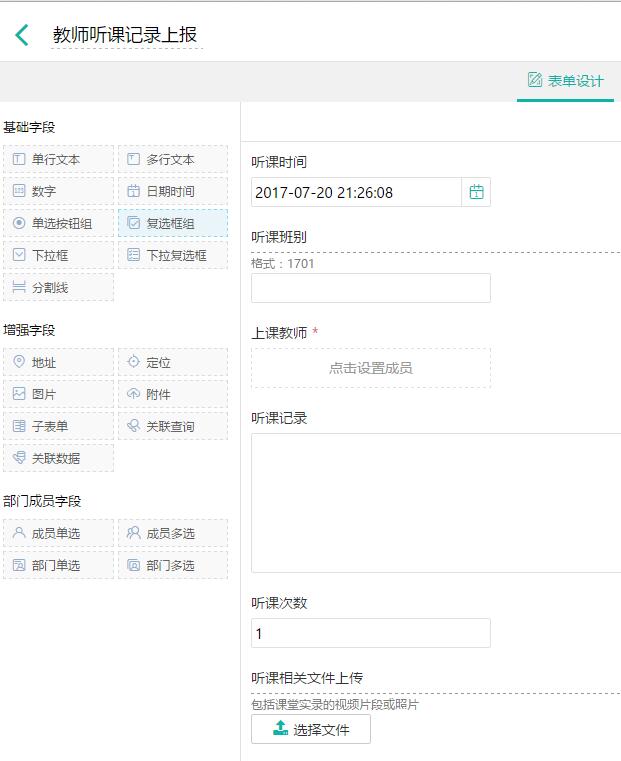Click the 听课时间 date input
Image resolution: width=621 pixels, height=761 pixels.
(x=356, y=192)
